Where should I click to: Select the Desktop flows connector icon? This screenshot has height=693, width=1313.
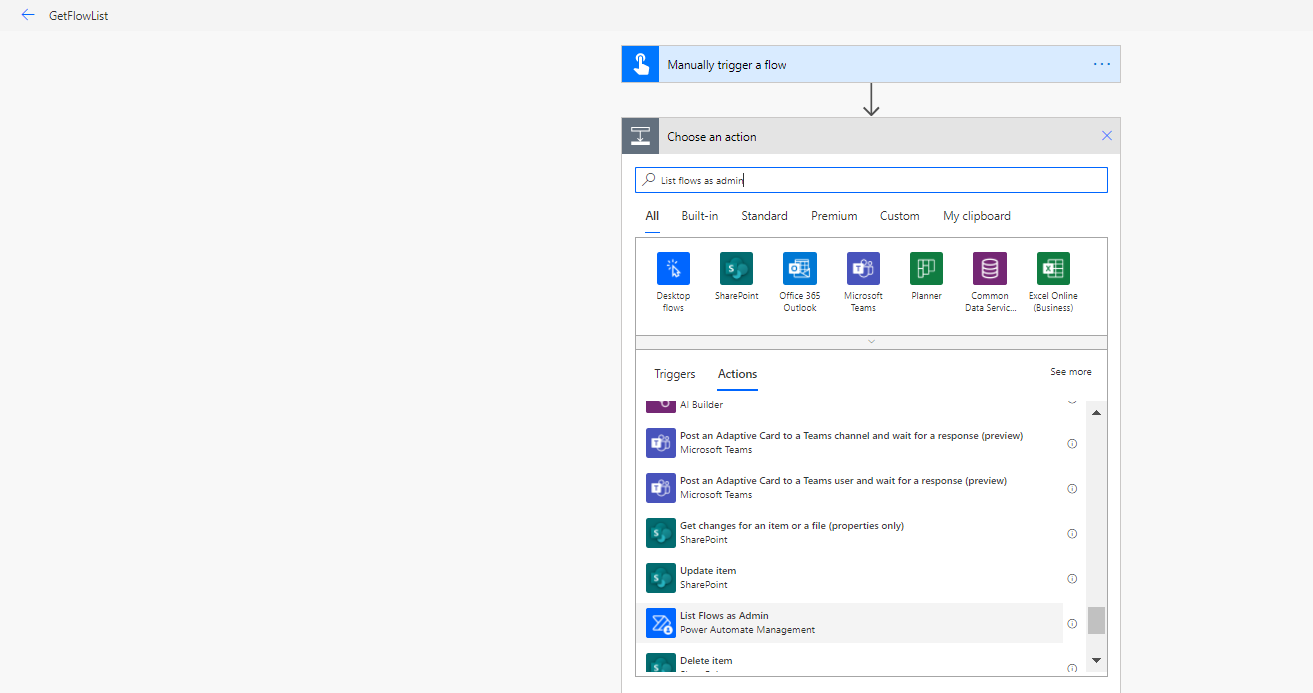coord(673,268)
